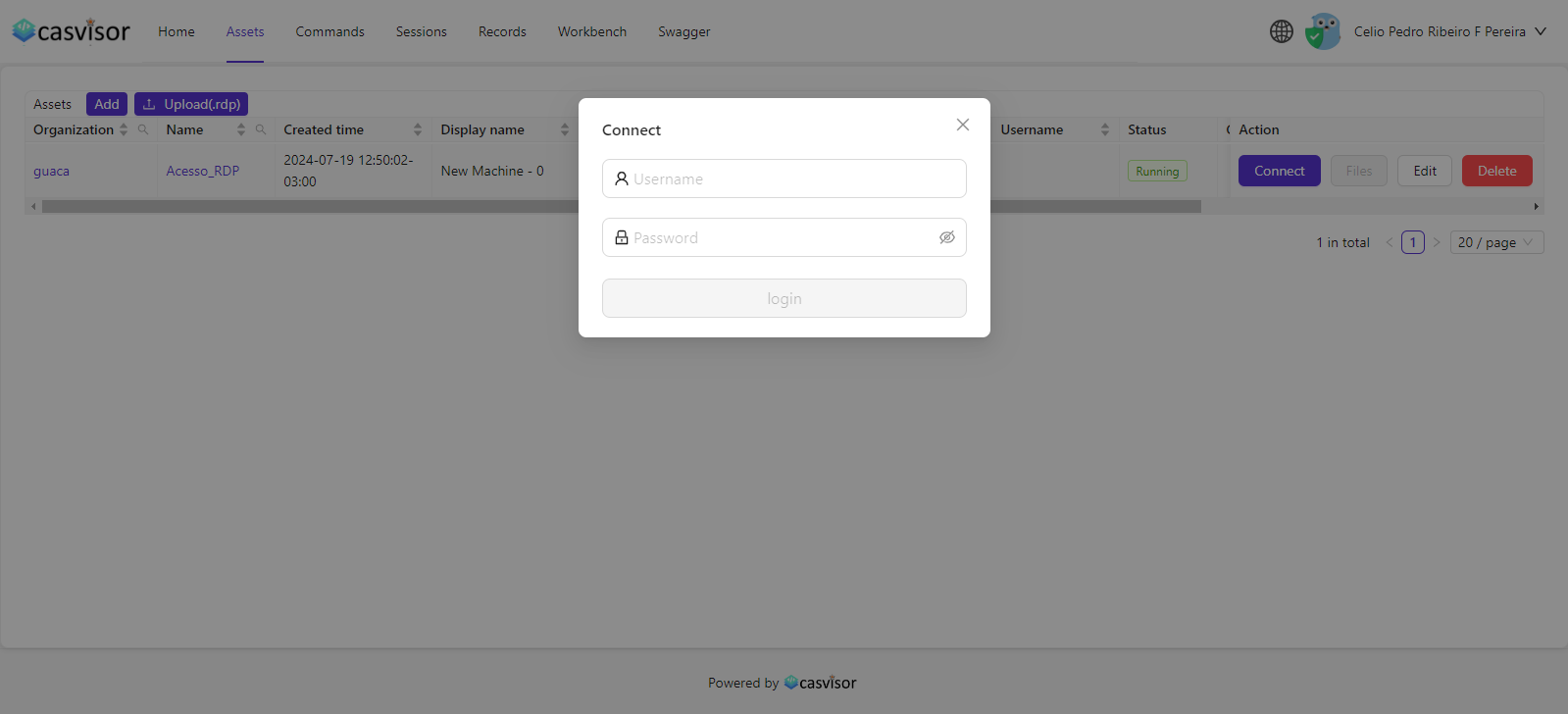The height and width of the screenshot is (714, 1568).
Task: Open the Records menu
Action: [x=502, y=31]
